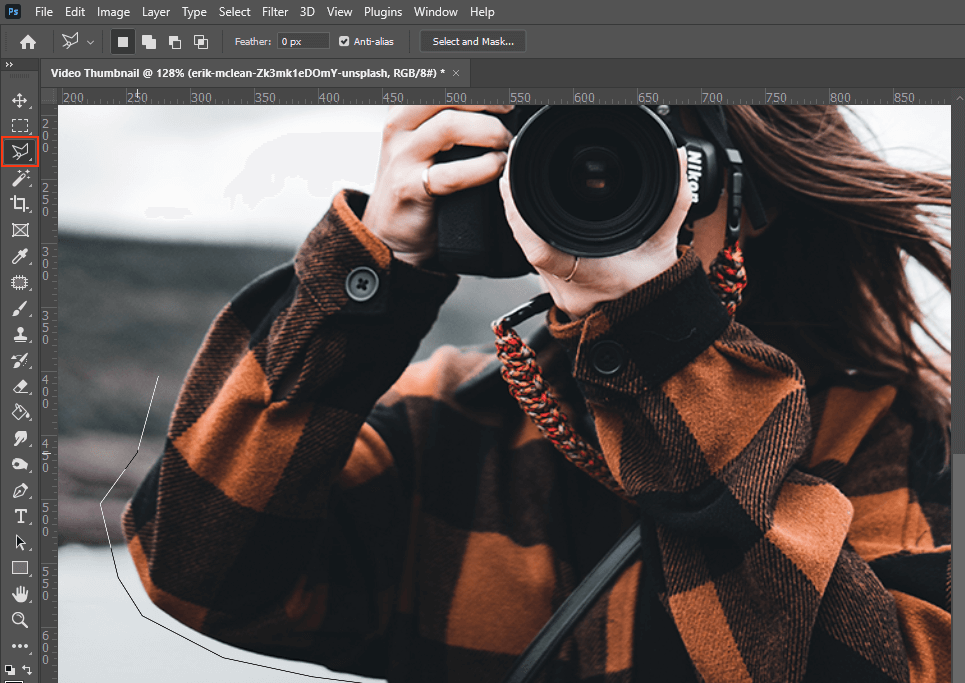The height and width of the screenshot is (683, 965).
Task: Click the Photoshop Ps logo
Action: tap(13, 12)
